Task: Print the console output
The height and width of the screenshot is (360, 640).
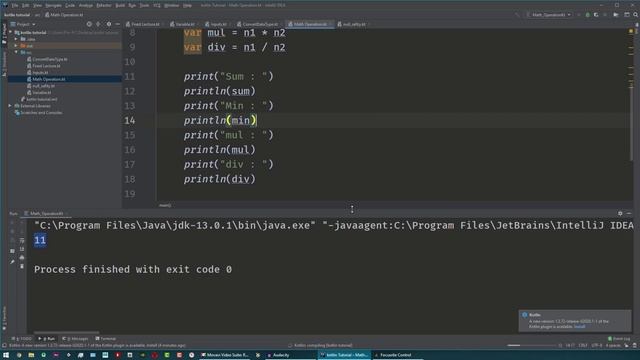Action: coord(22,258)
